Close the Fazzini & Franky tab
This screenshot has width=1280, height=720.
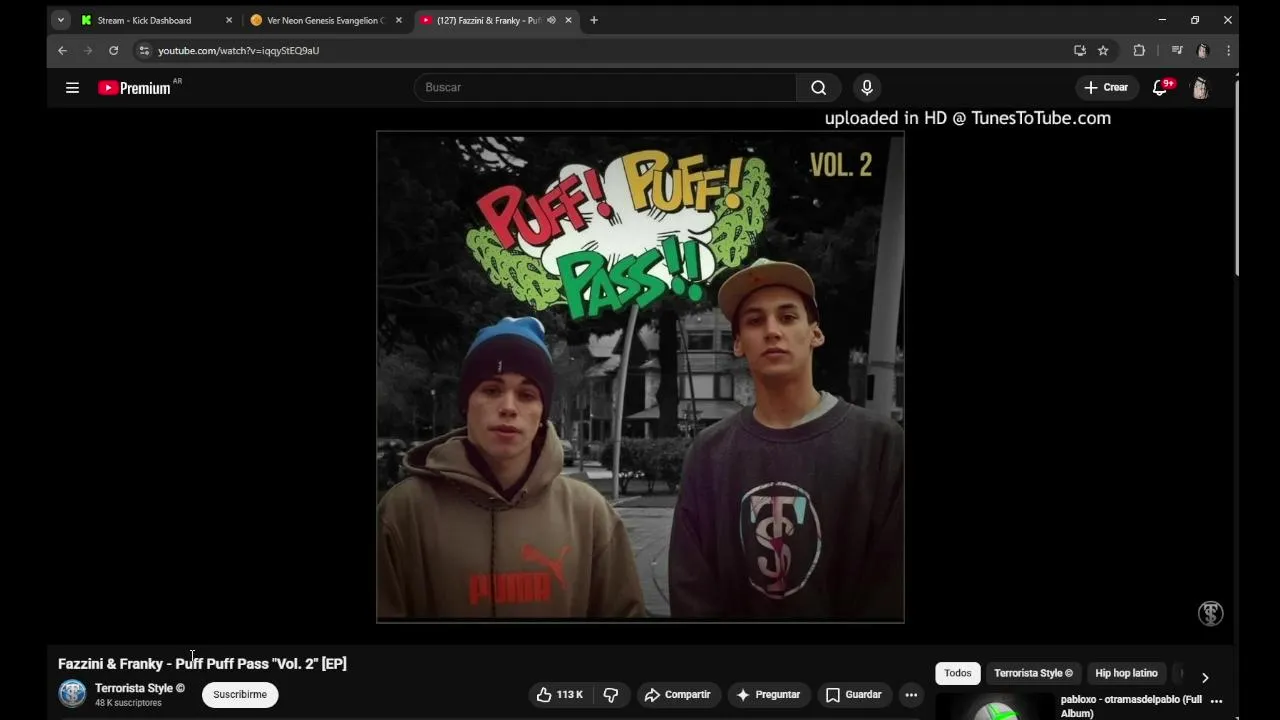(x=569, y=20)
